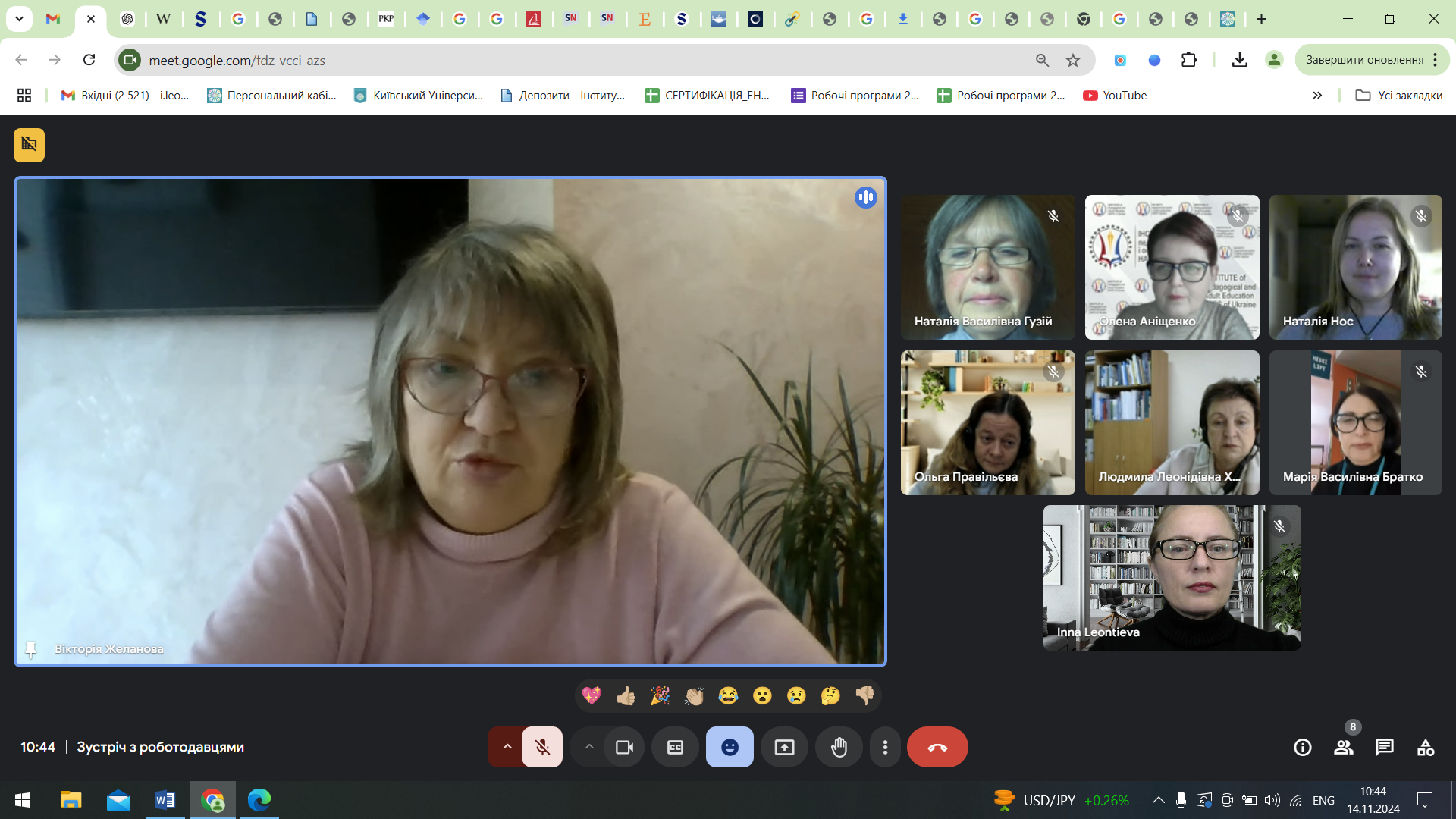Open the activities icon
Screen dimensions: 1456x819
(x=1426, y=748)
